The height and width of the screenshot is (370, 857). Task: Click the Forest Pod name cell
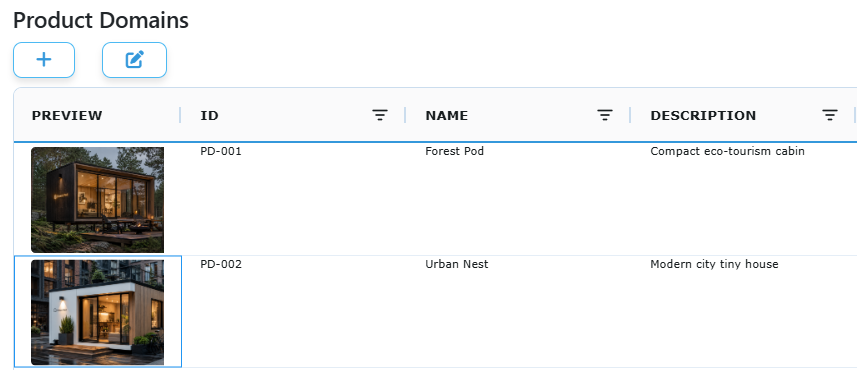(454, 151)
